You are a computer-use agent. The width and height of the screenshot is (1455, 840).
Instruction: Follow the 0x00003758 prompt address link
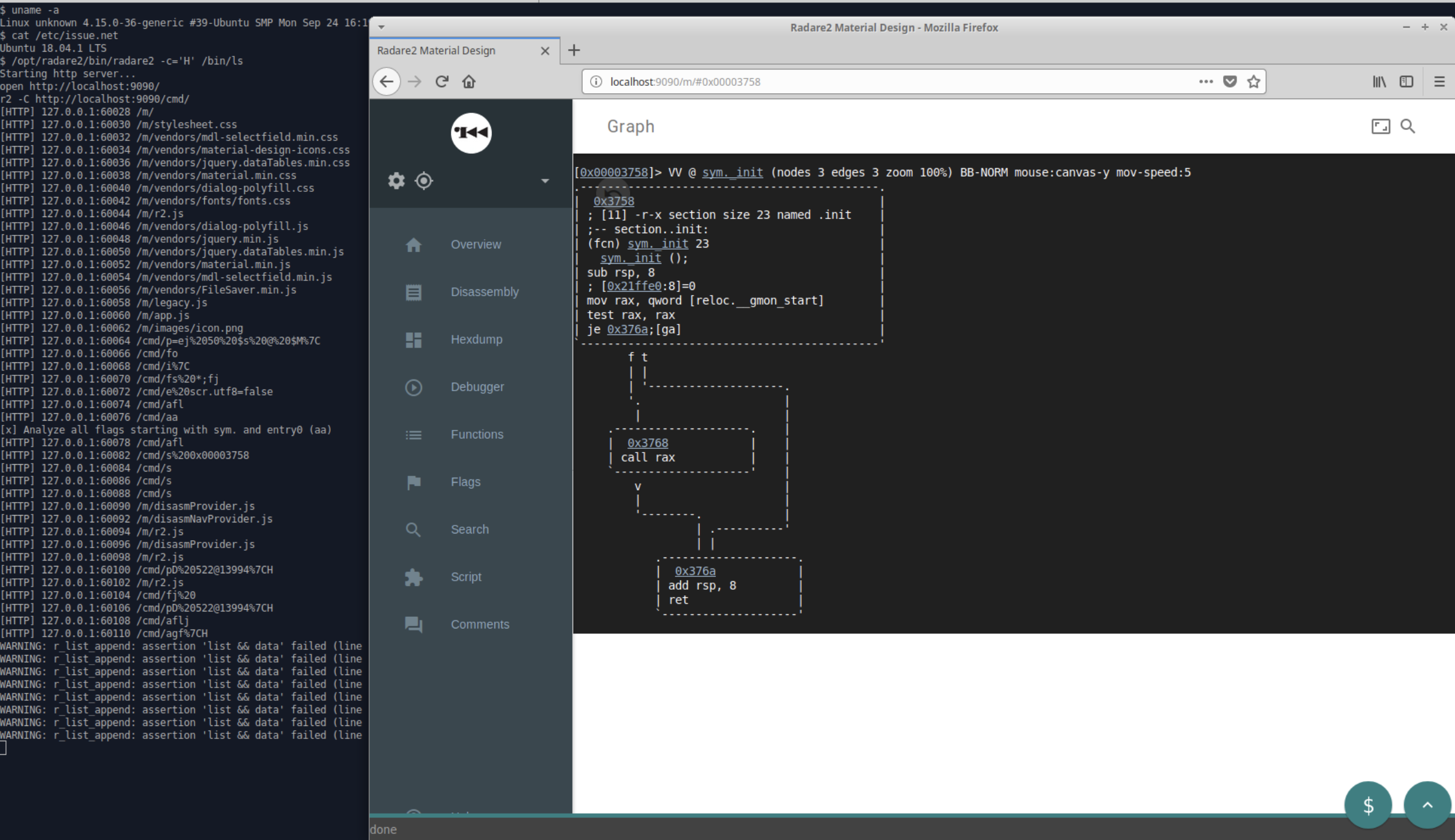coord(613,172)
